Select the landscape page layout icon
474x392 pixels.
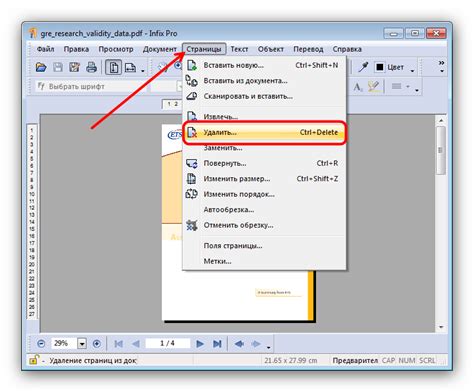click(130, 68)
